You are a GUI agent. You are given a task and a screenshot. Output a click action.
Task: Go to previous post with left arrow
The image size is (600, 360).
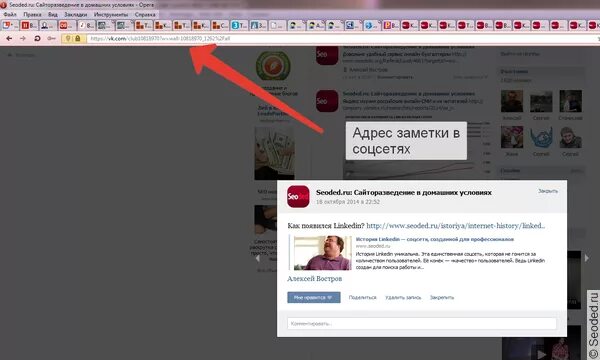click(x=258, y=258)
